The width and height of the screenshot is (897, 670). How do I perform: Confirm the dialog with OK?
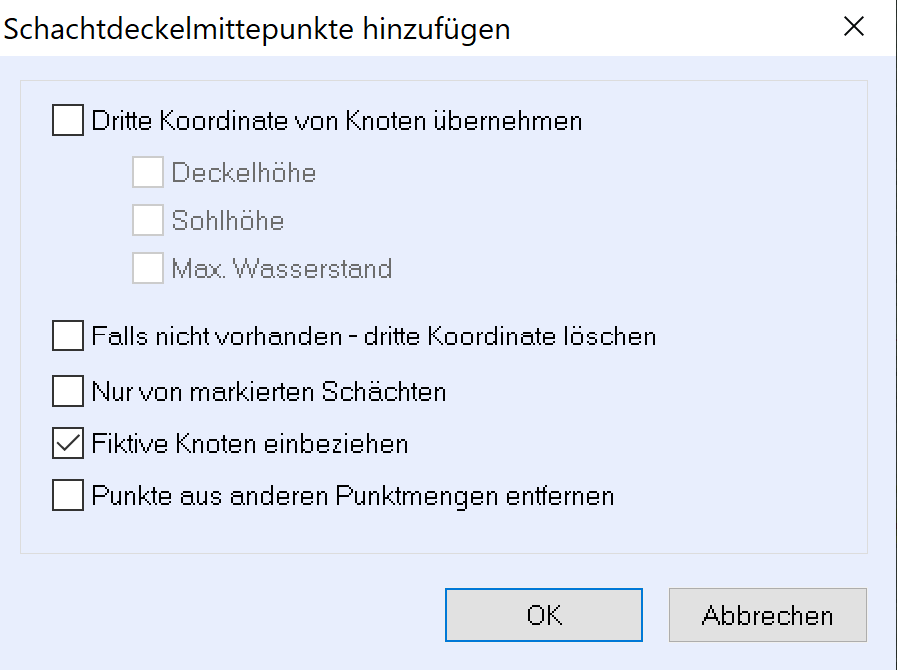coord(544,615)
